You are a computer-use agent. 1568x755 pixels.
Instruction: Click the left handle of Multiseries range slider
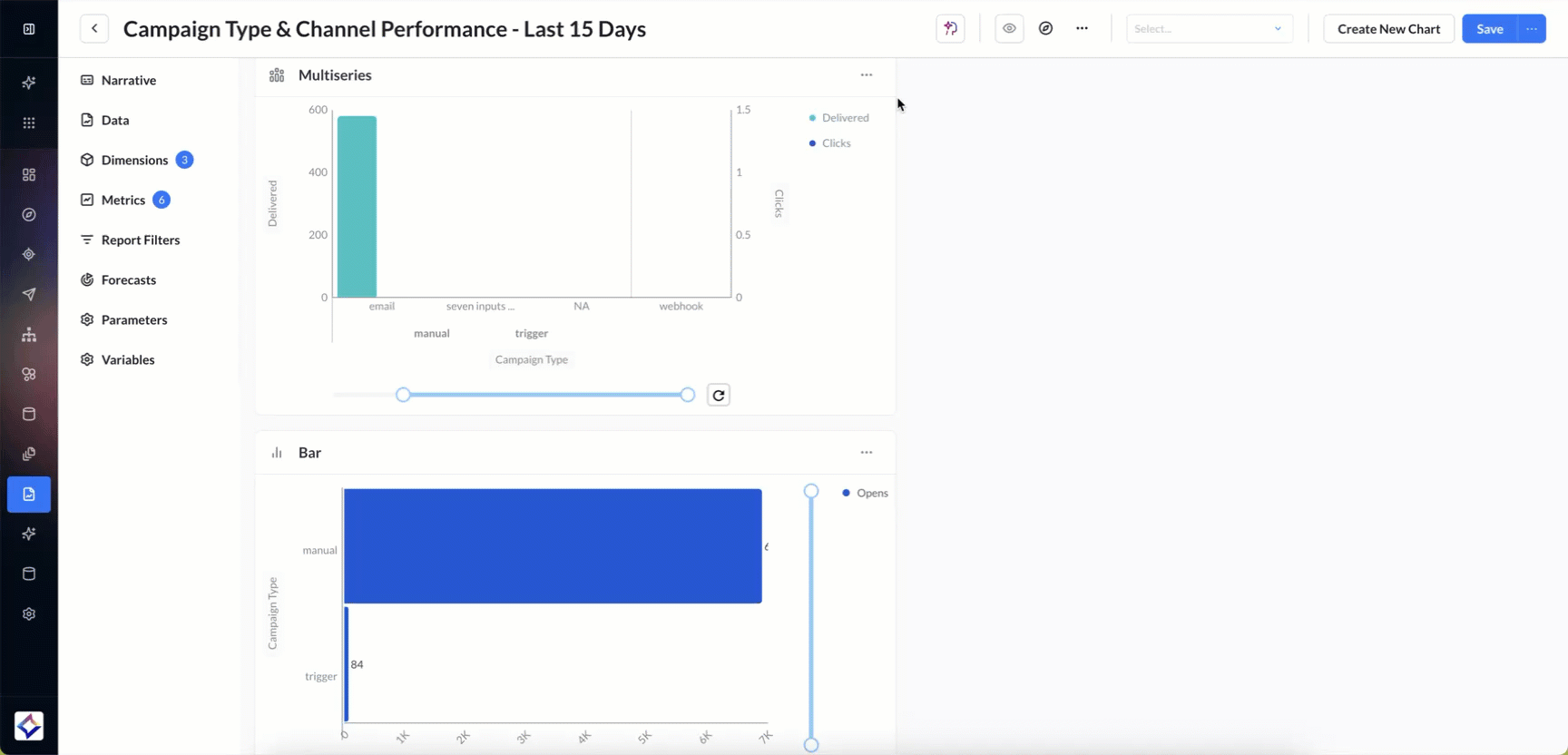click(404, 395)
